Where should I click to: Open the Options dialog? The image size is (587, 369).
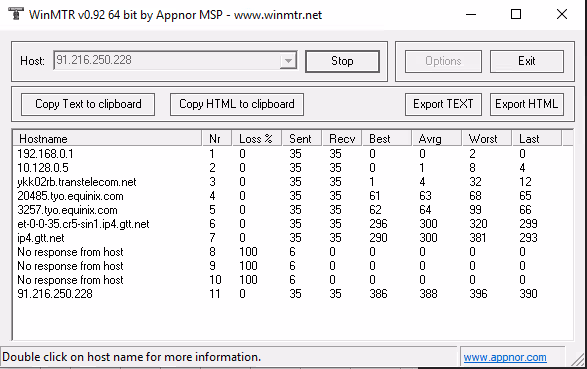443,61
